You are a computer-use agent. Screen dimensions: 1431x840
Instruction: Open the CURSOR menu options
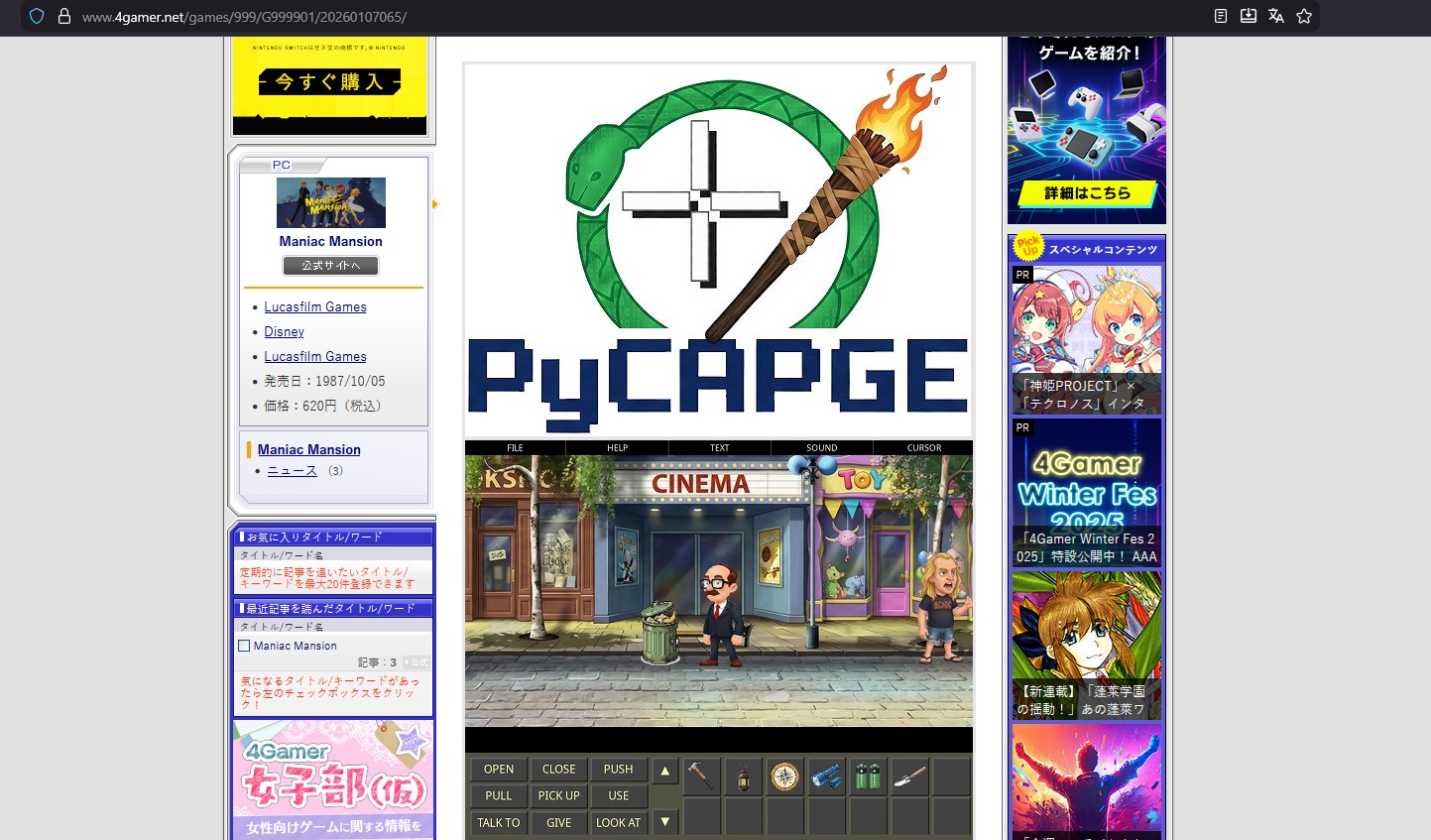tap(923, 447)
